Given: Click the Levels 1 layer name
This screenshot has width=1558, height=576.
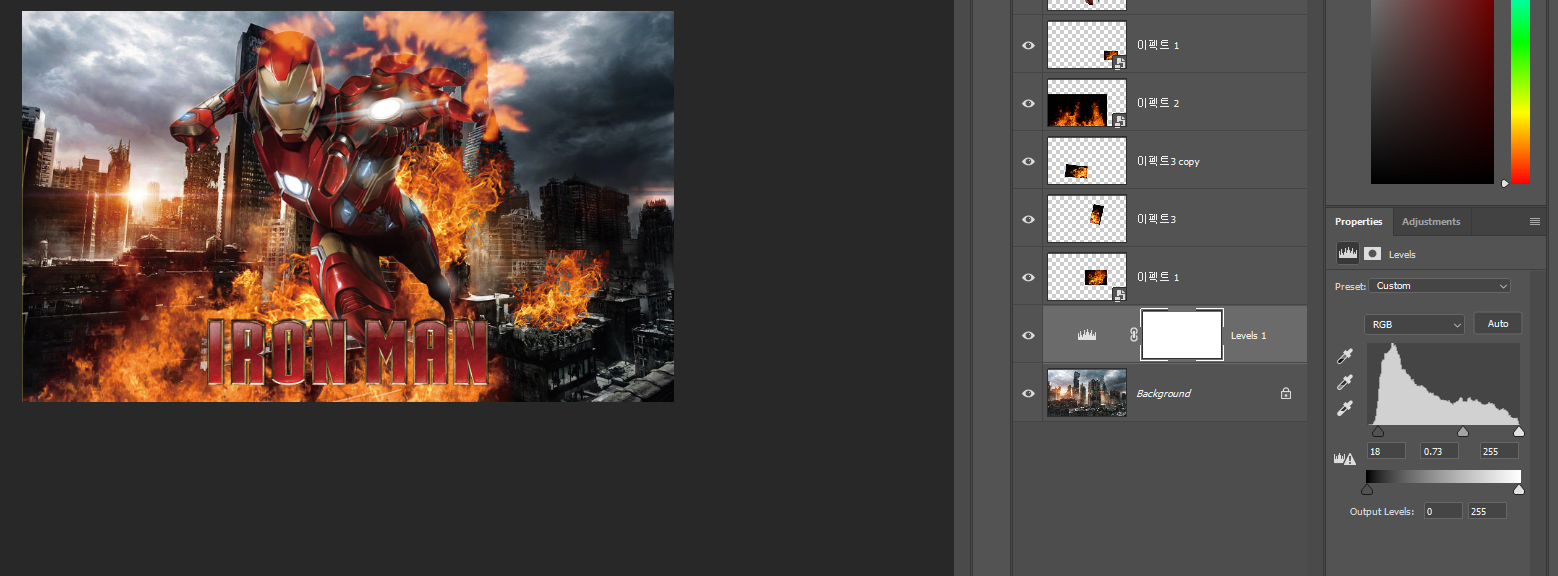Looking at the screenshot, I should 1248,336.
